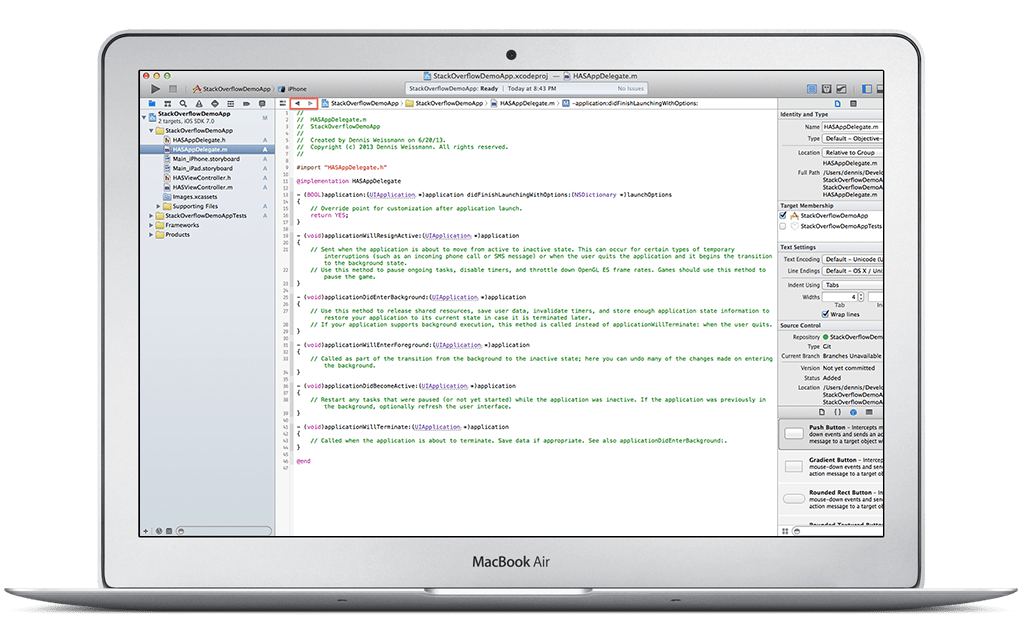Open the Symbol navigator
This screenshot has width=1024, height=636.
coord(168,104)
